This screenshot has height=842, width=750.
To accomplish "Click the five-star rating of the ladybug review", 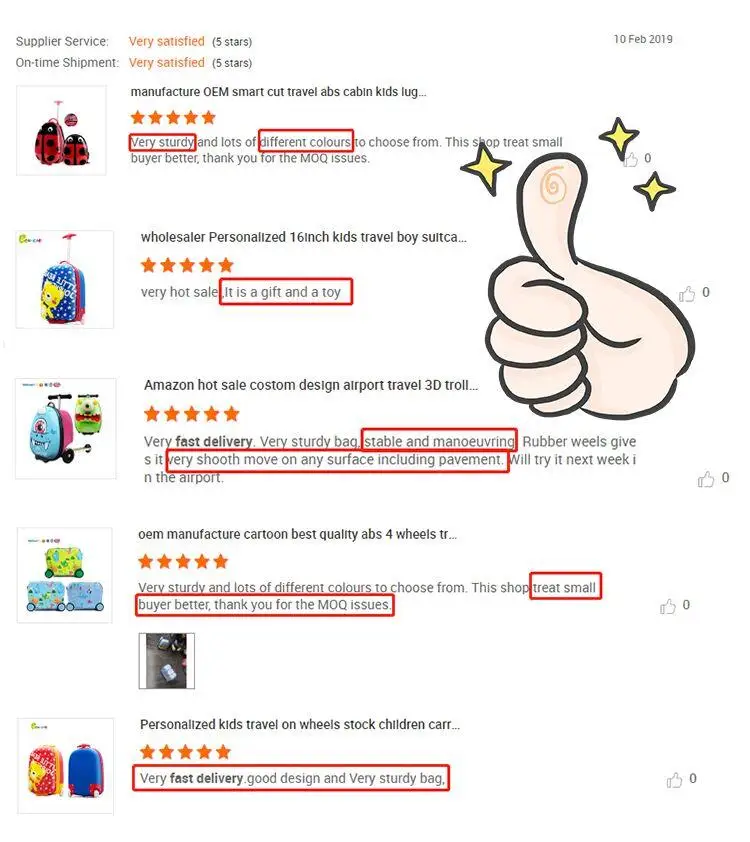I will coord(173,118).
